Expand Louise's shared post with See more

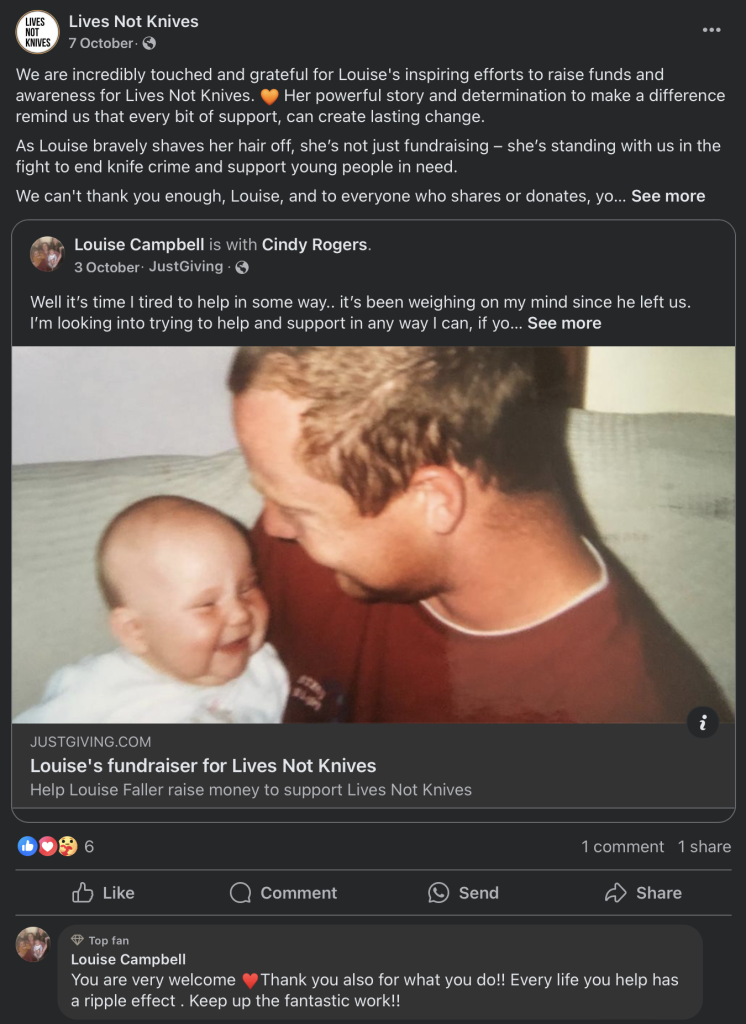(x=564, y=323)
